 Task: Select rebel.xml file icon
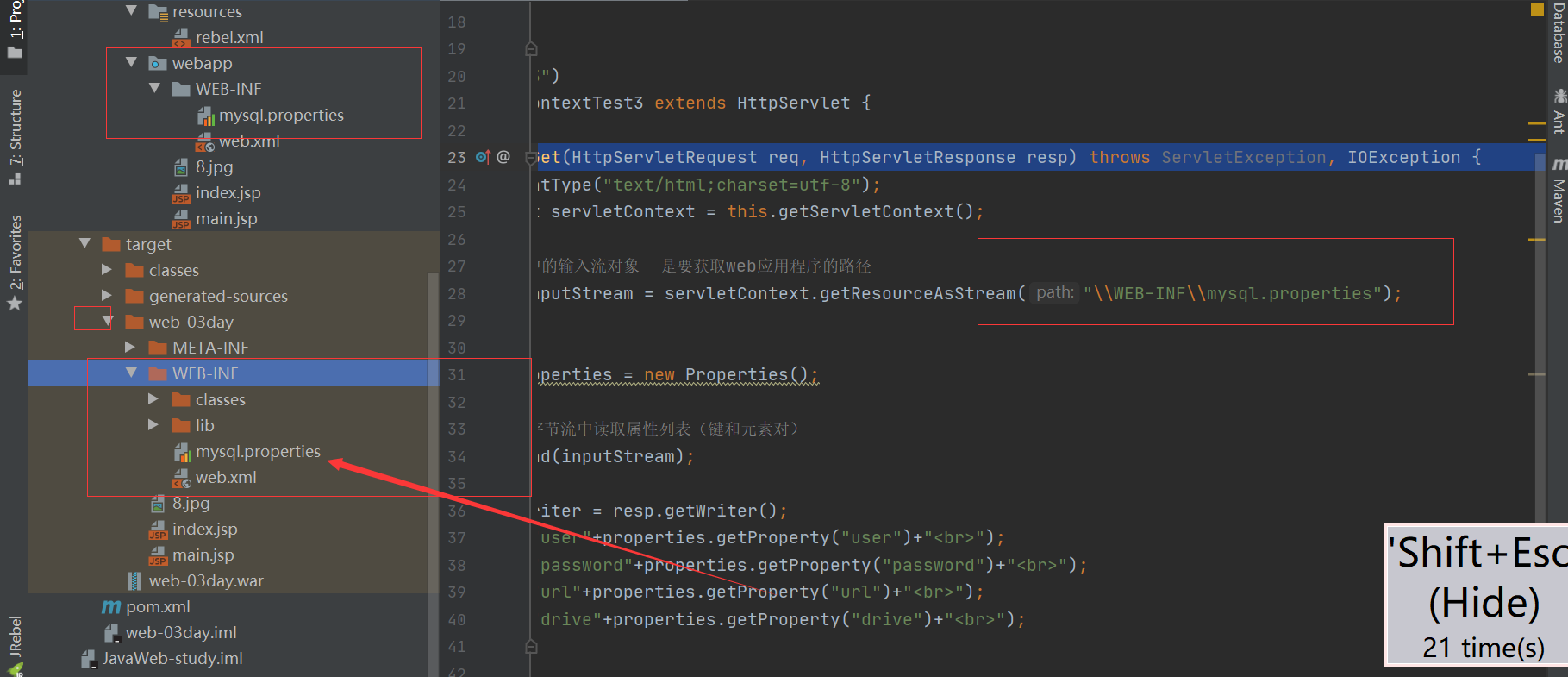[181, 37]
